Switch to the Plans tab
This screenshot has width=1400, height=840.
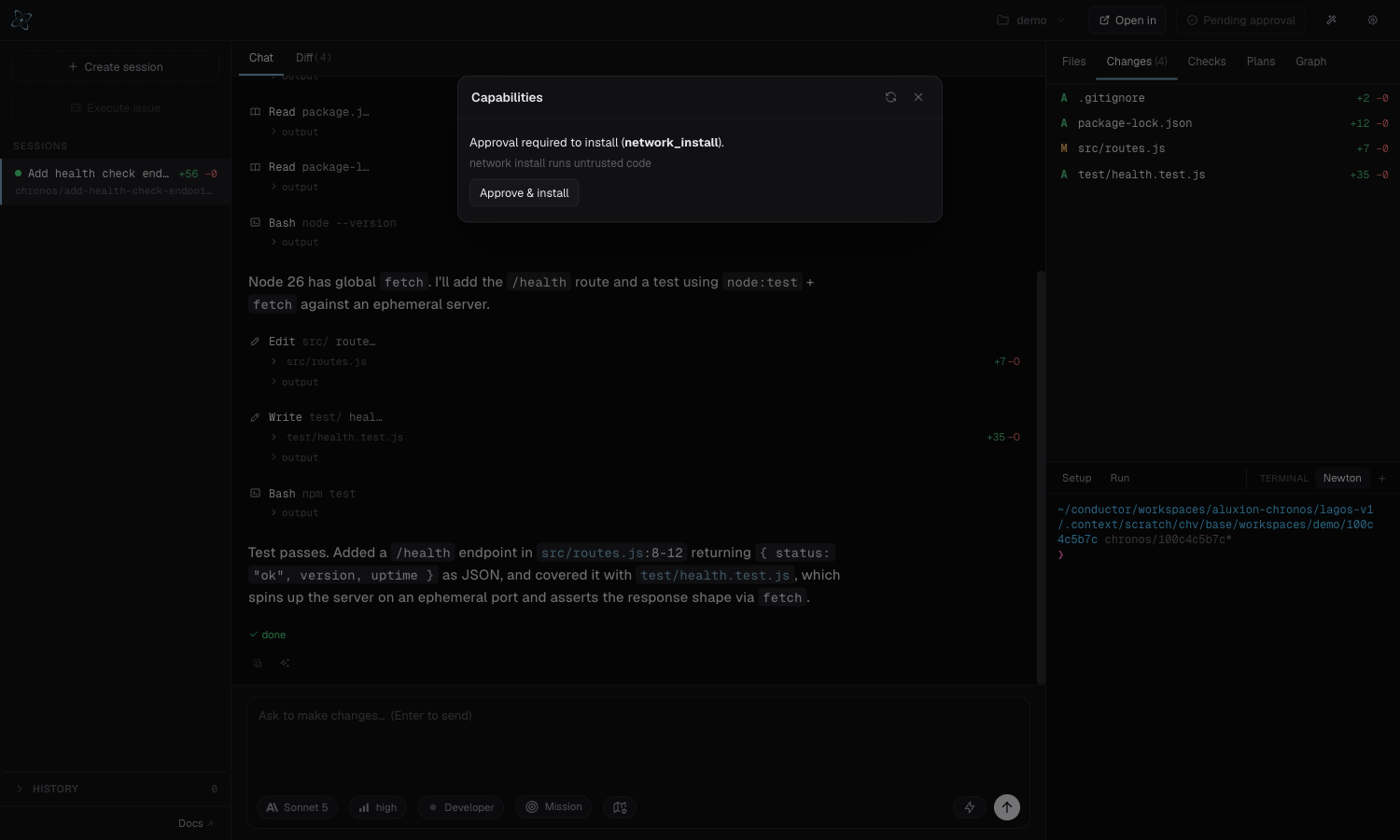tap(1261, 62)
